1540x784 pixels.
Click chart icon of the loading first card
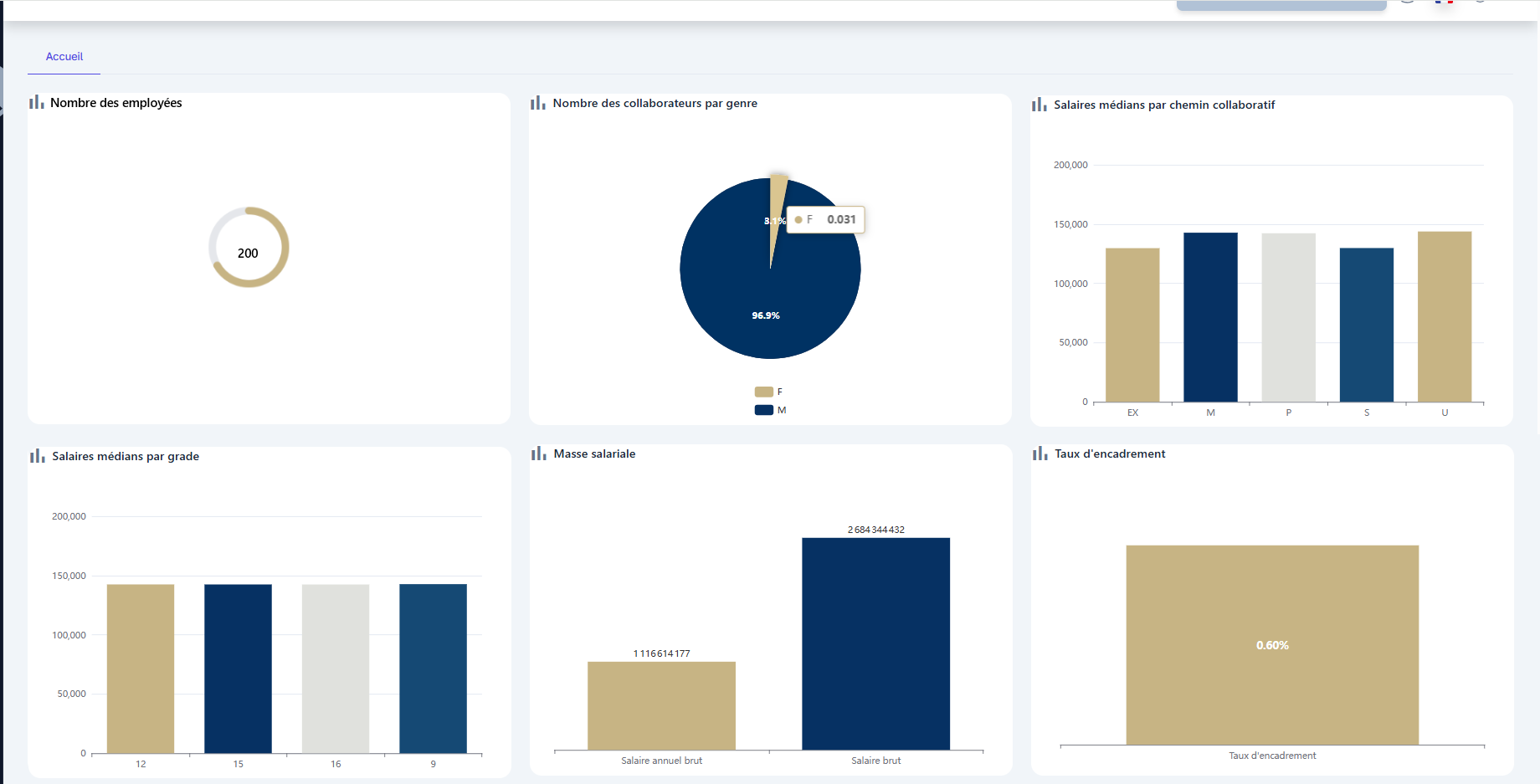point(37,102)
